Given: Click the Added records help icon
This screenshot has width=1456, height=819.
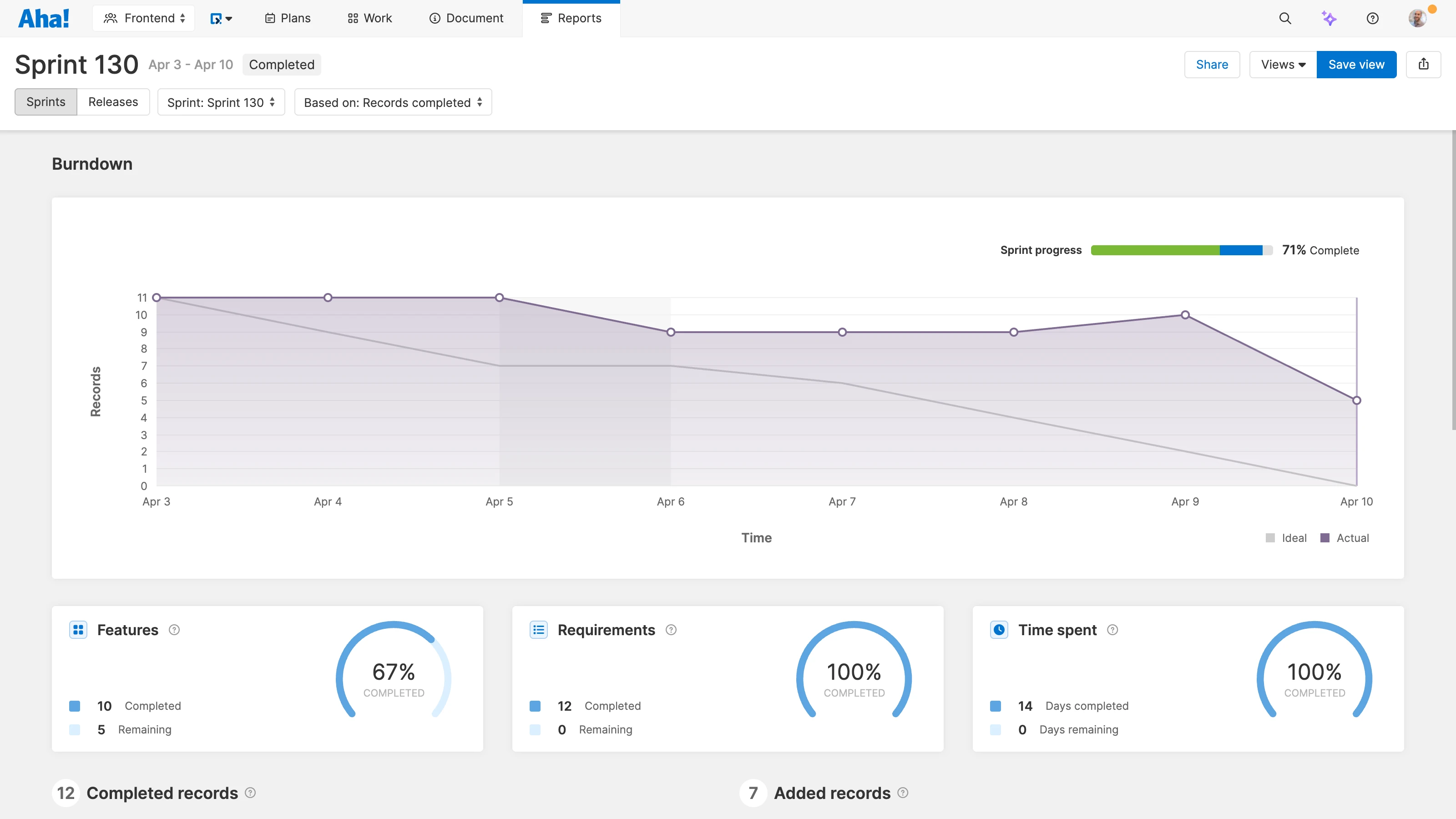Looking at the screenshot, I should [903, 793].
